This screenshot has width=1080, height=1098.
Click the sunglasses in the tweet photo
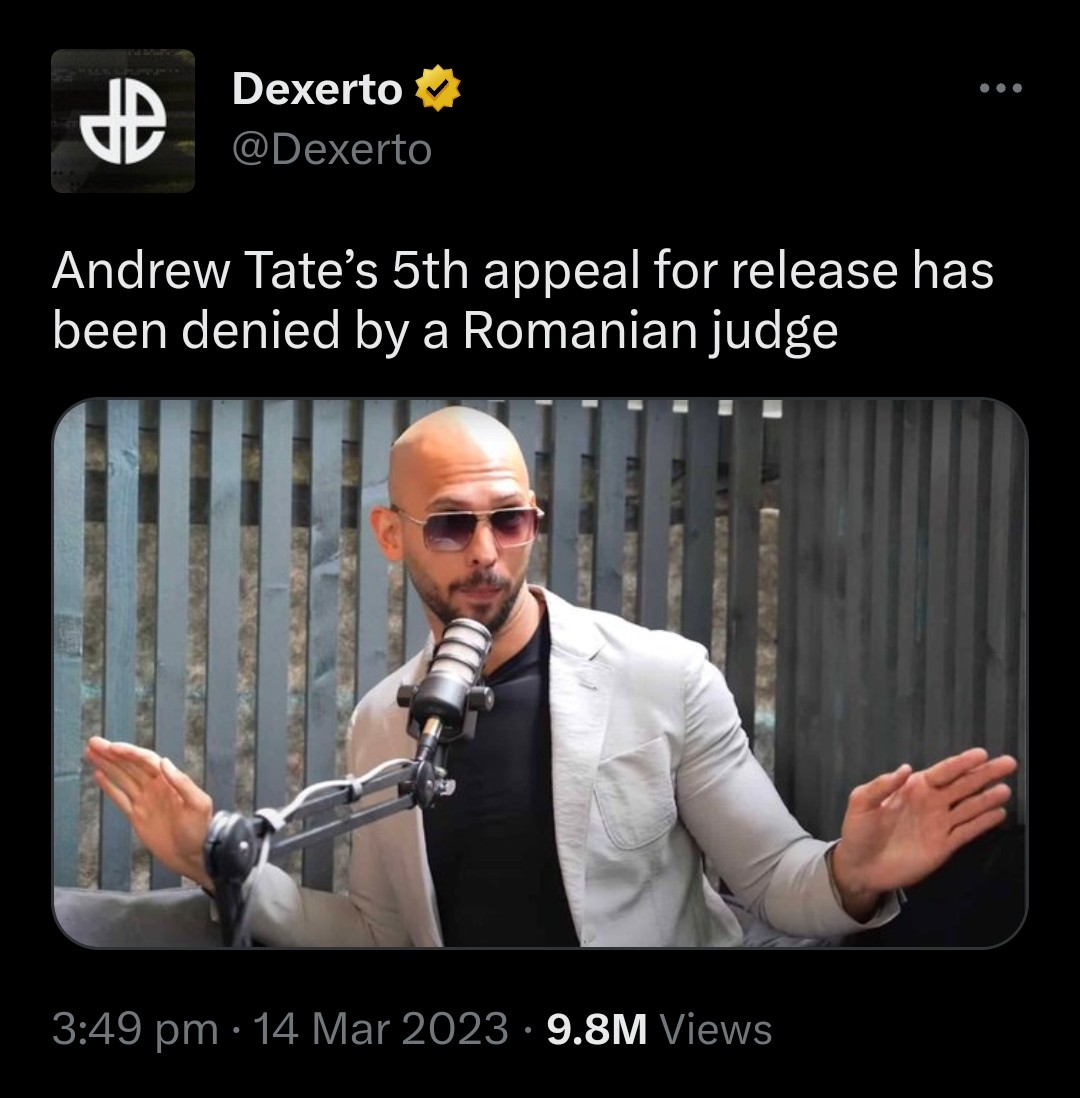coord(468,529)
